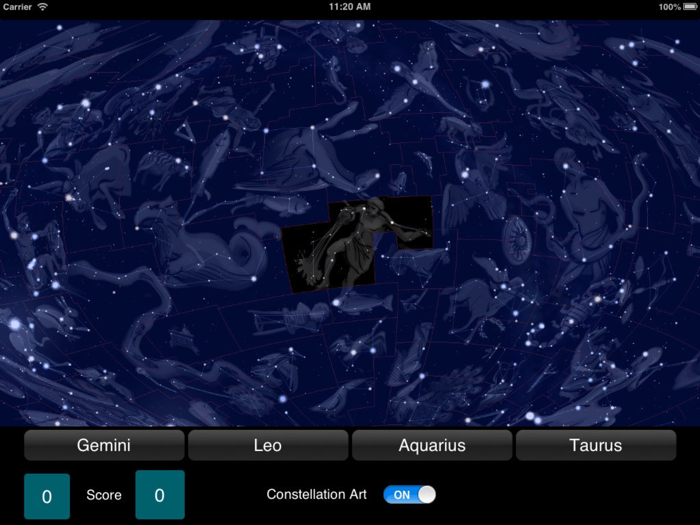Tap the 11:20 AM clock

350,7
